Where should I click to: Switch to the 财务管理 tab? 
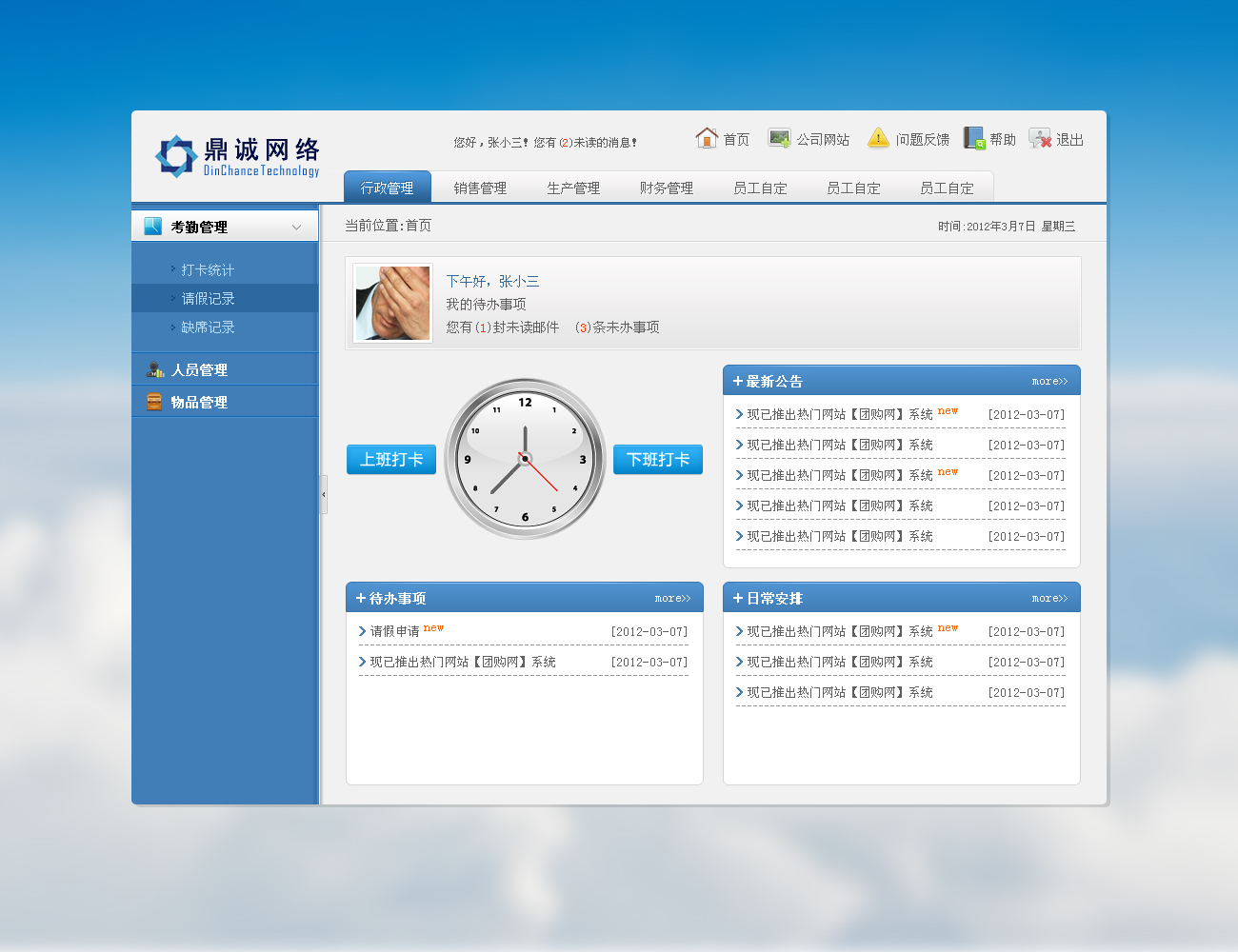(x=667, y=188)
